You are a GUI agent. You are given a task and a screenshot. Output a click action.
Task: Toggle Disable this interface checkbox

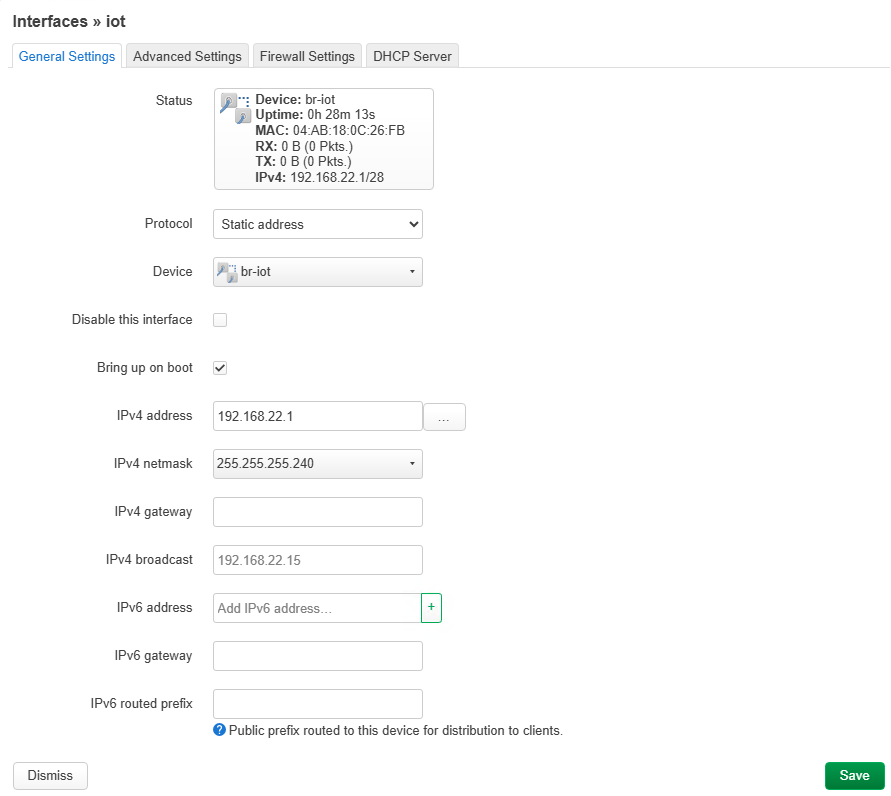tap(220, 320)
